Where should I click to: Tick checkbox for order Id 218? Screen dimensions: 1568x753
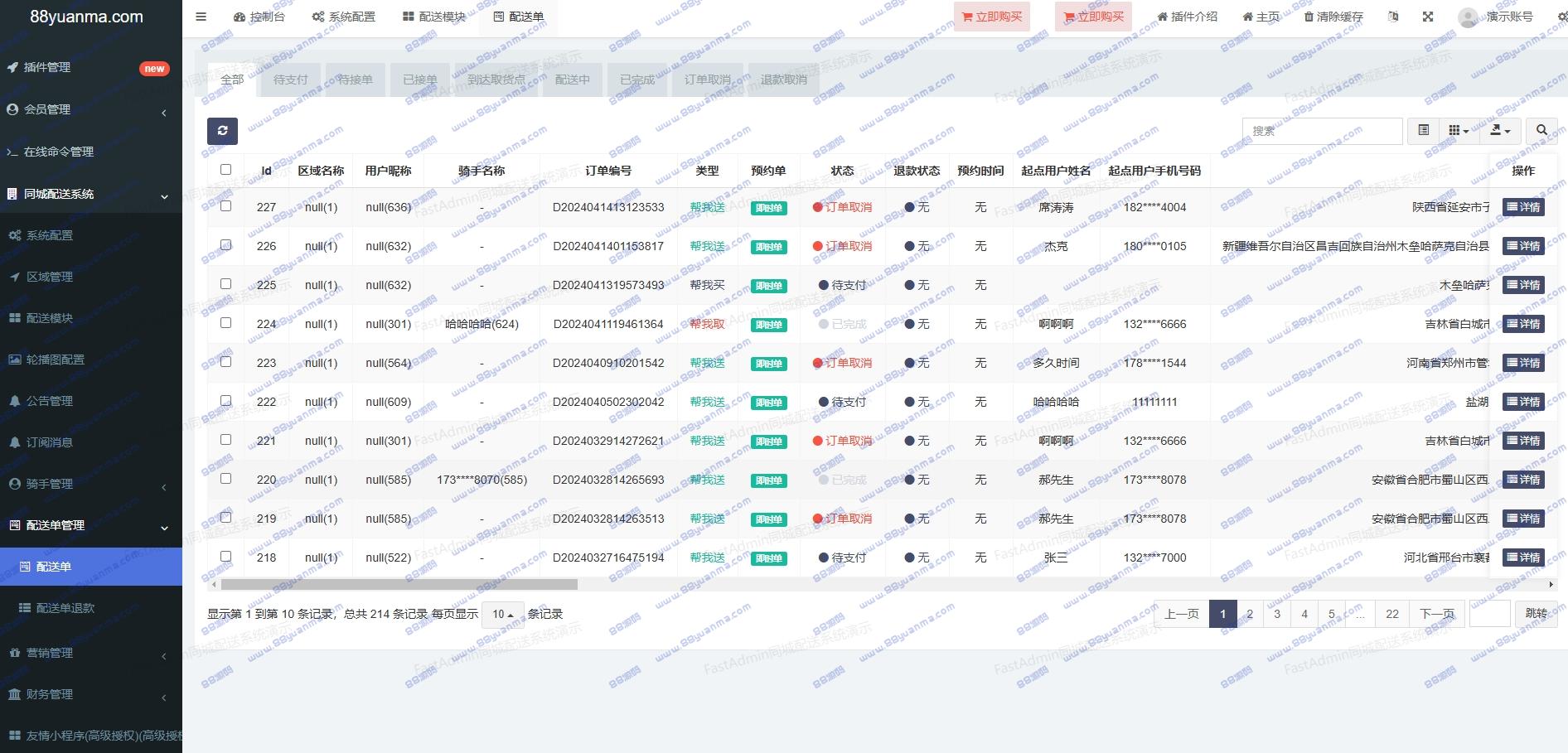click(x=225, y=557)
